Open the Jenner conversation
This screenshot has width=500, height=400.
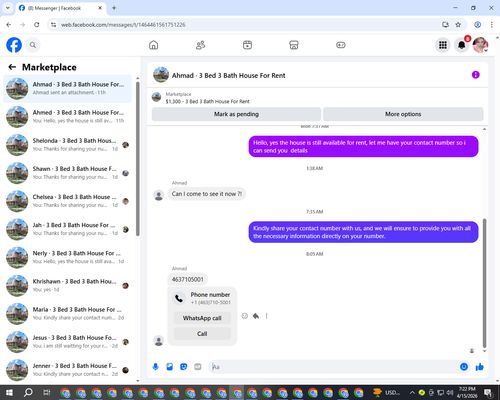click(68, 370)
